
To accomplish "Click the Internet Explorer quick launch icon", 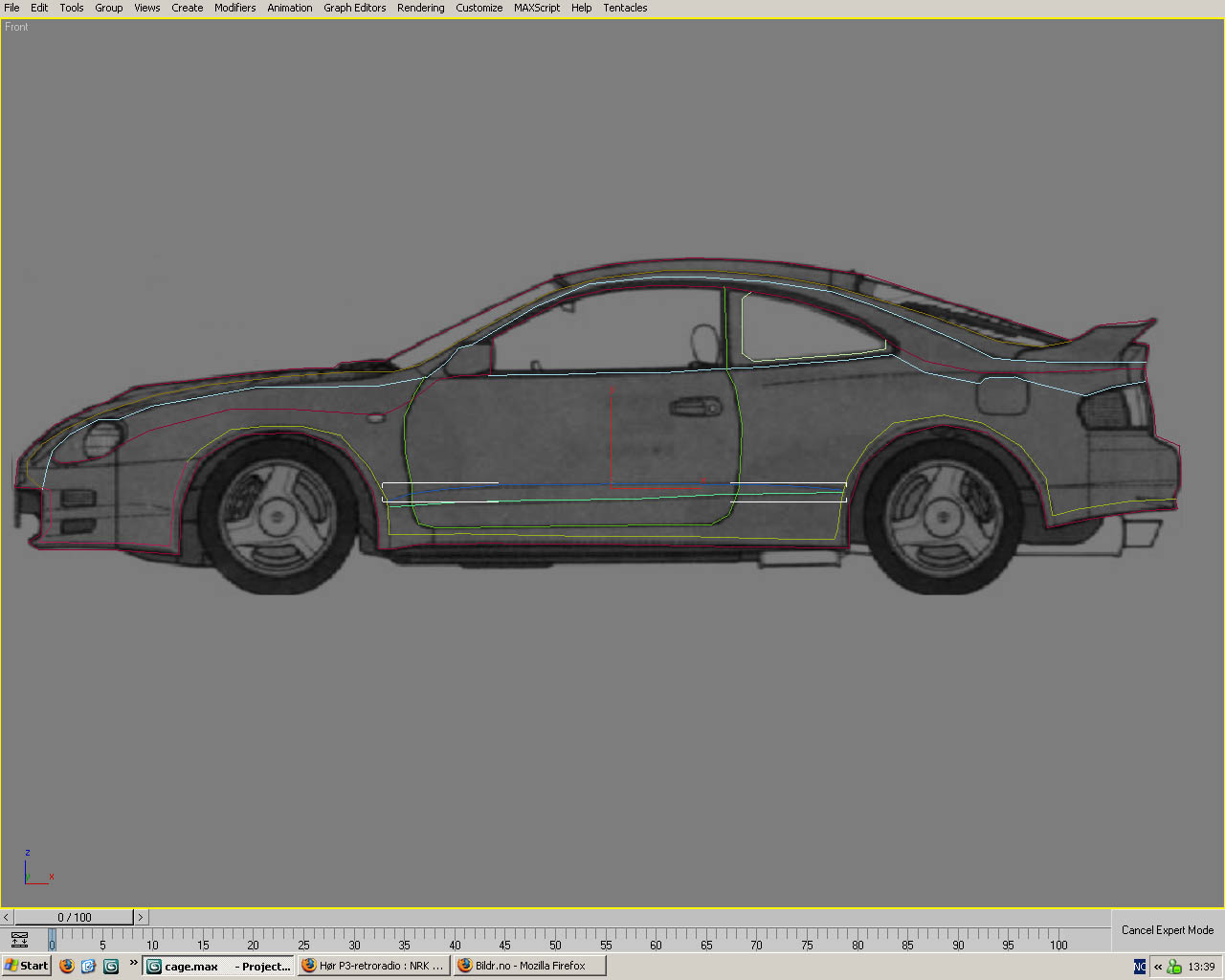I will [88, 966].
